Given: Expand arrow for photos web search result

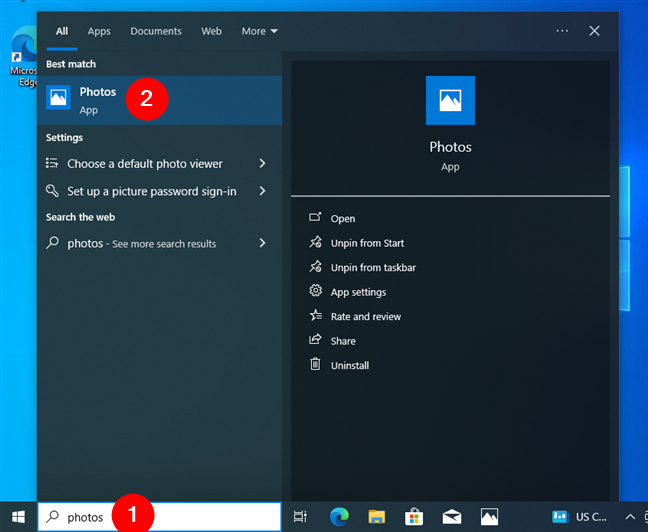Looking at the screenshot, I should pos(262,243).
